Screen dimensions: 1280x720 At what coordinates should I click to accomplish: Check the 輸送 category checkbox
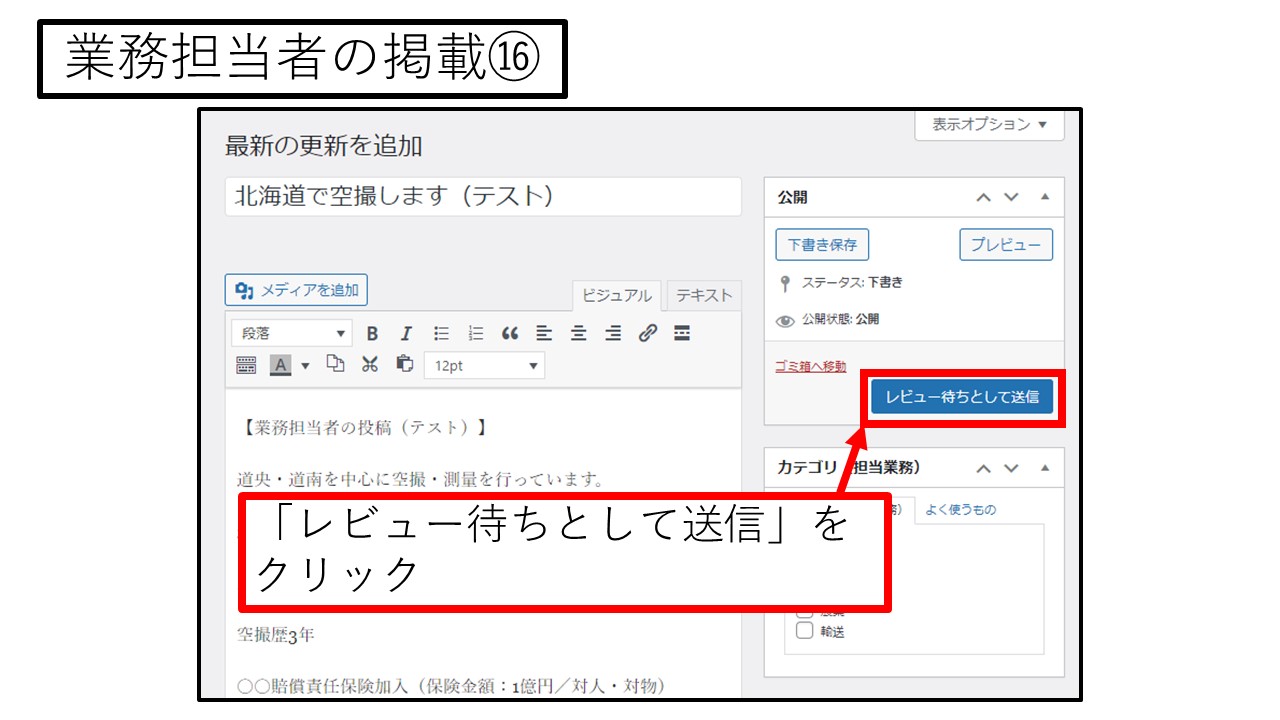tap(804, 631)
